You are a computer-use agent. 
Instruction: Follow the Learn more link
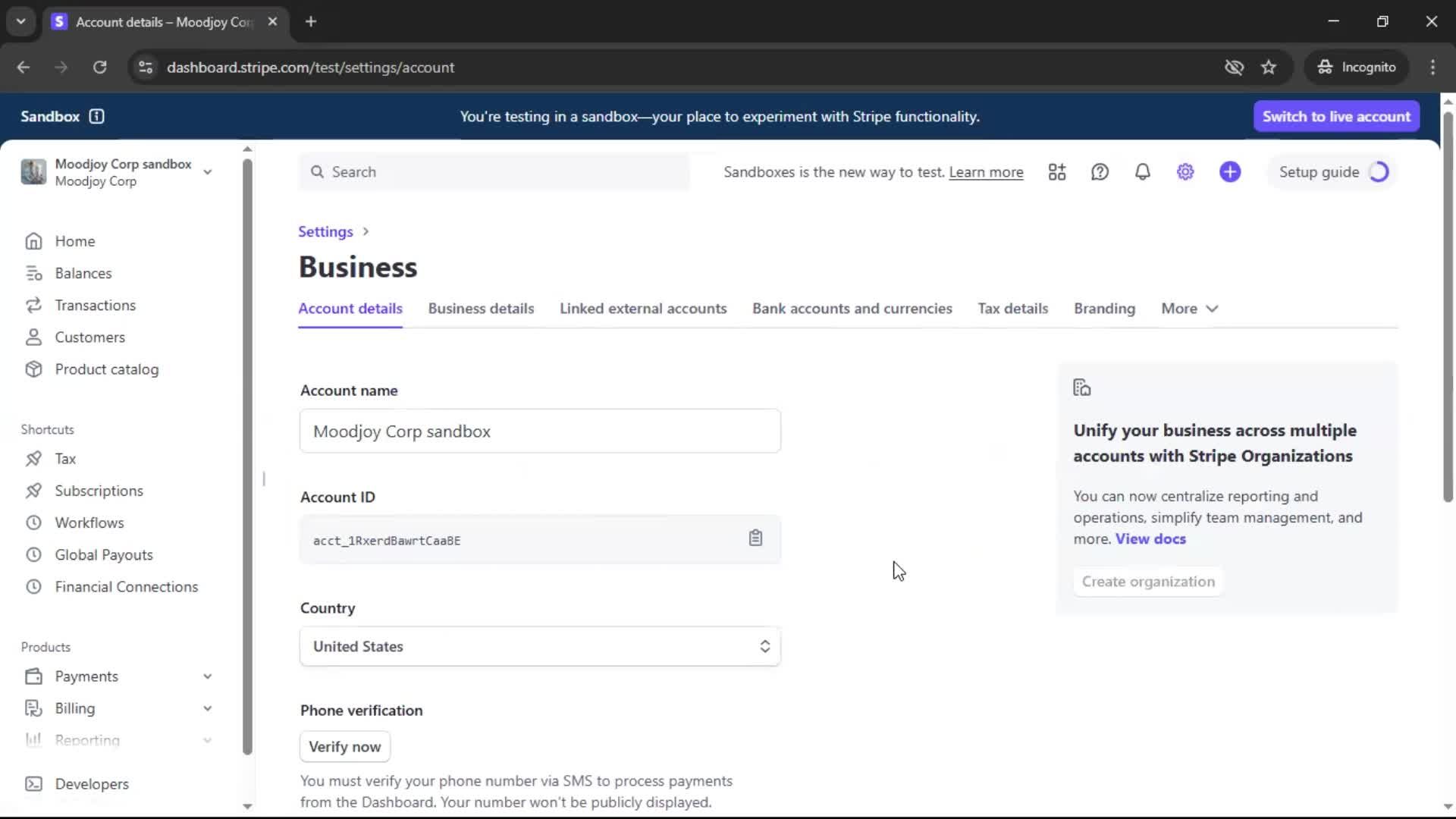(x=986, y=172)
